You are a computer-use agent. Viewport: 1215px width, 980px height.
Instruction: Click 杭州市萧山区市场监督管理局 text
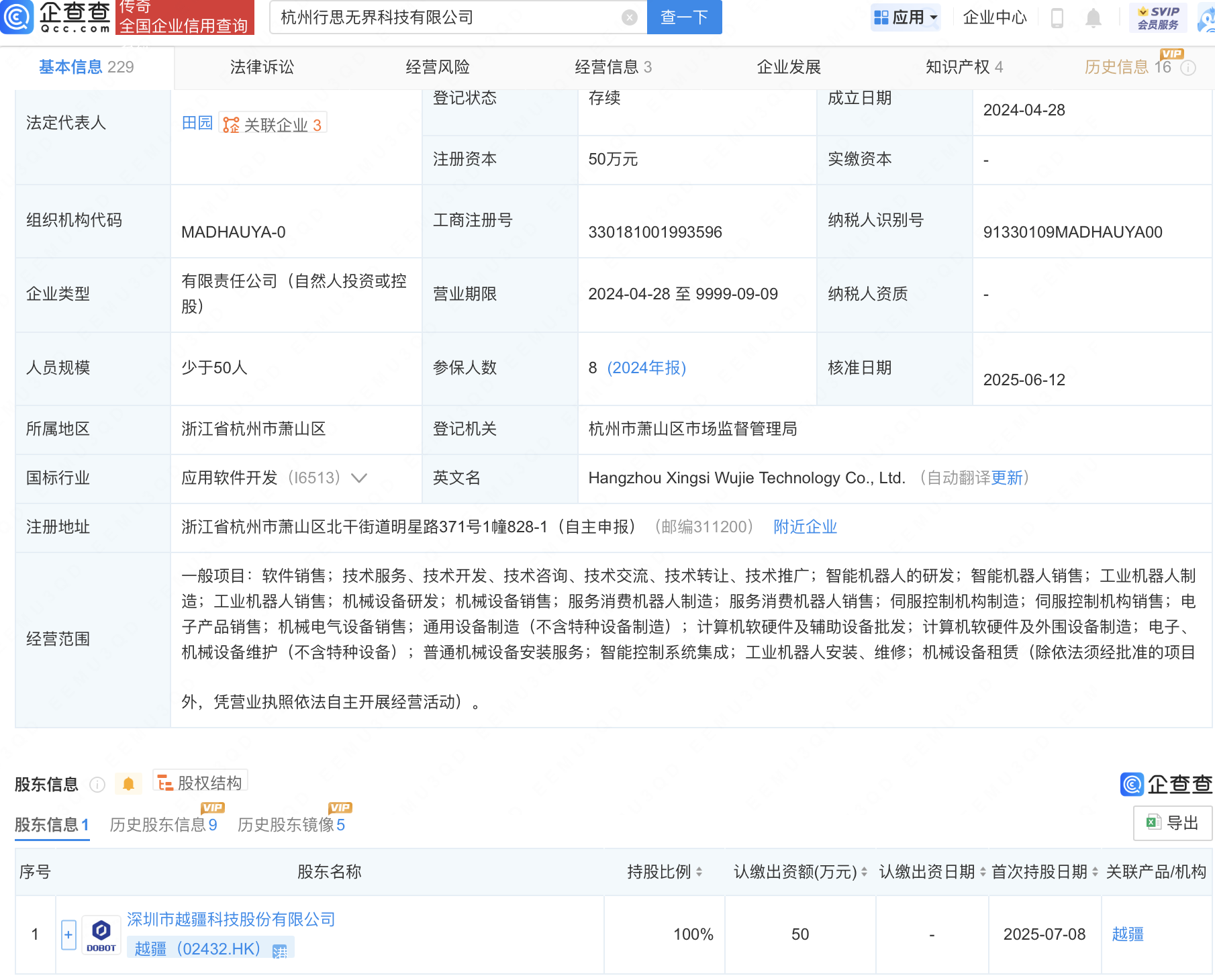click(693, 429)
